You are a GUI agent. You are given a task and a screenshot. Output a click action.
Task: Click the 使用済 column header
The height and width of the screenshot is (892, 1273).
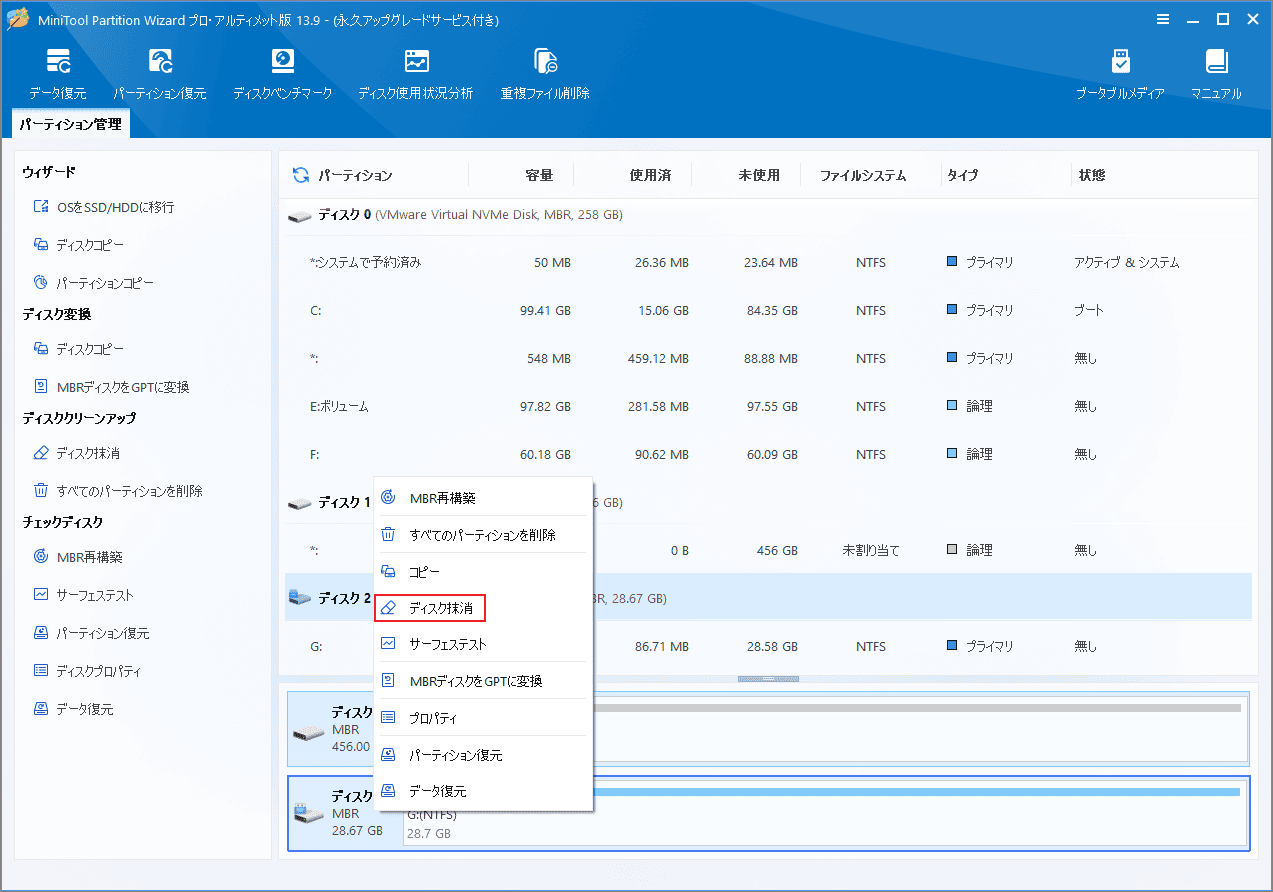click(650, 175)
